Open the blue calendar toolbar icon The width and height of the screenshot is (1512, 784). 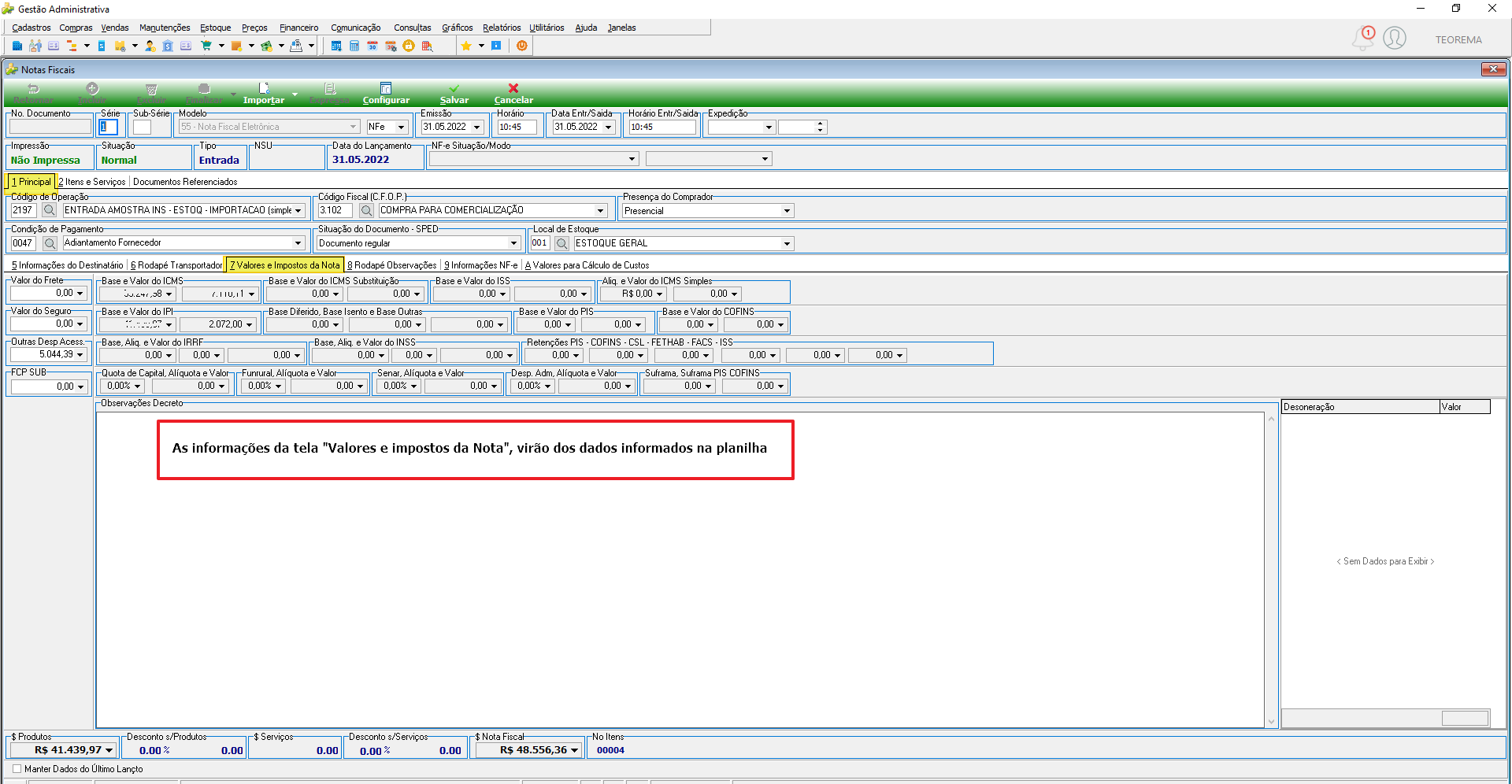coord(336,46)
